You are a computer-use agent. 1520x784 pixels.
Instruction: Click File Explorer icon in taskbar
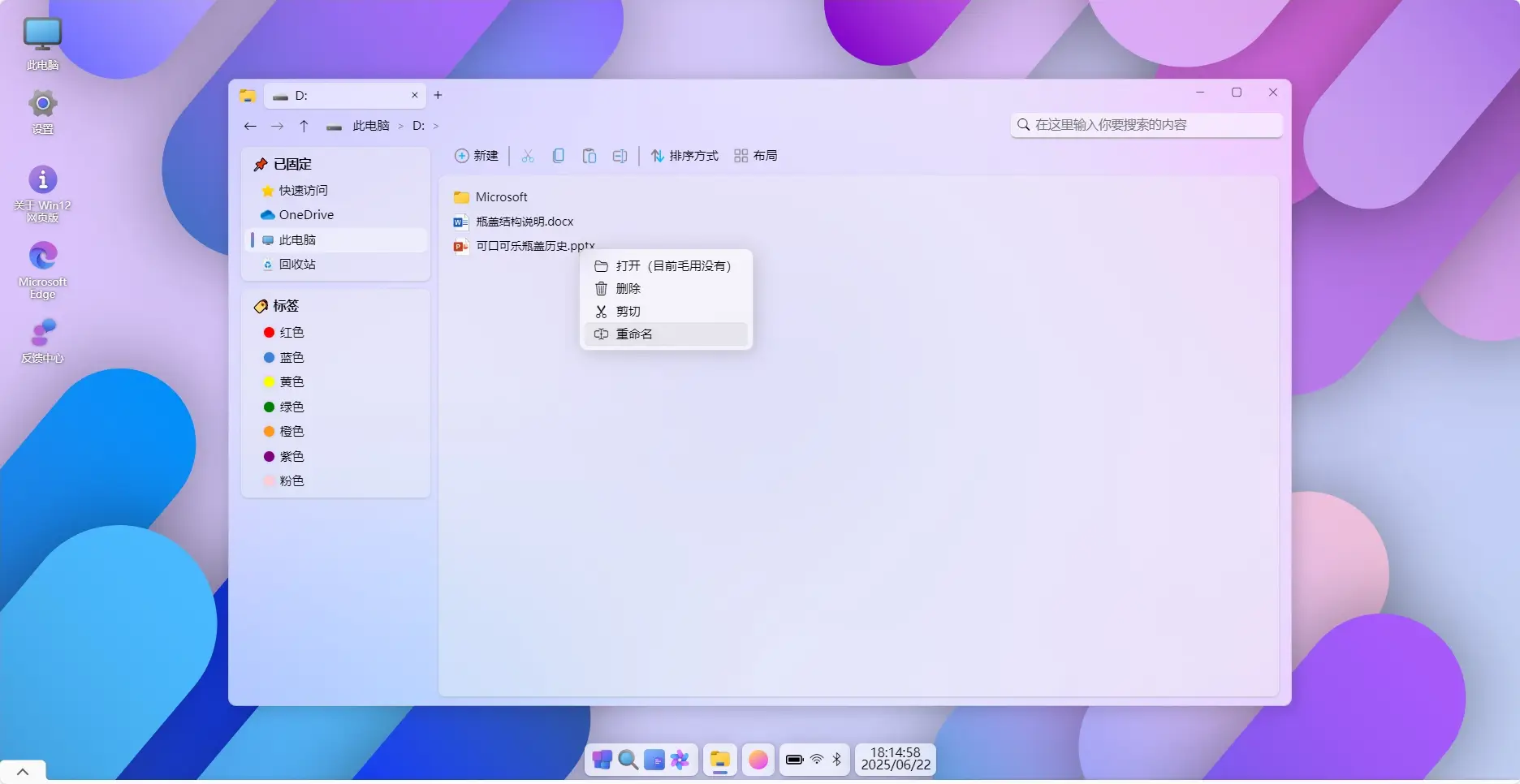click(x=720, y=760)
